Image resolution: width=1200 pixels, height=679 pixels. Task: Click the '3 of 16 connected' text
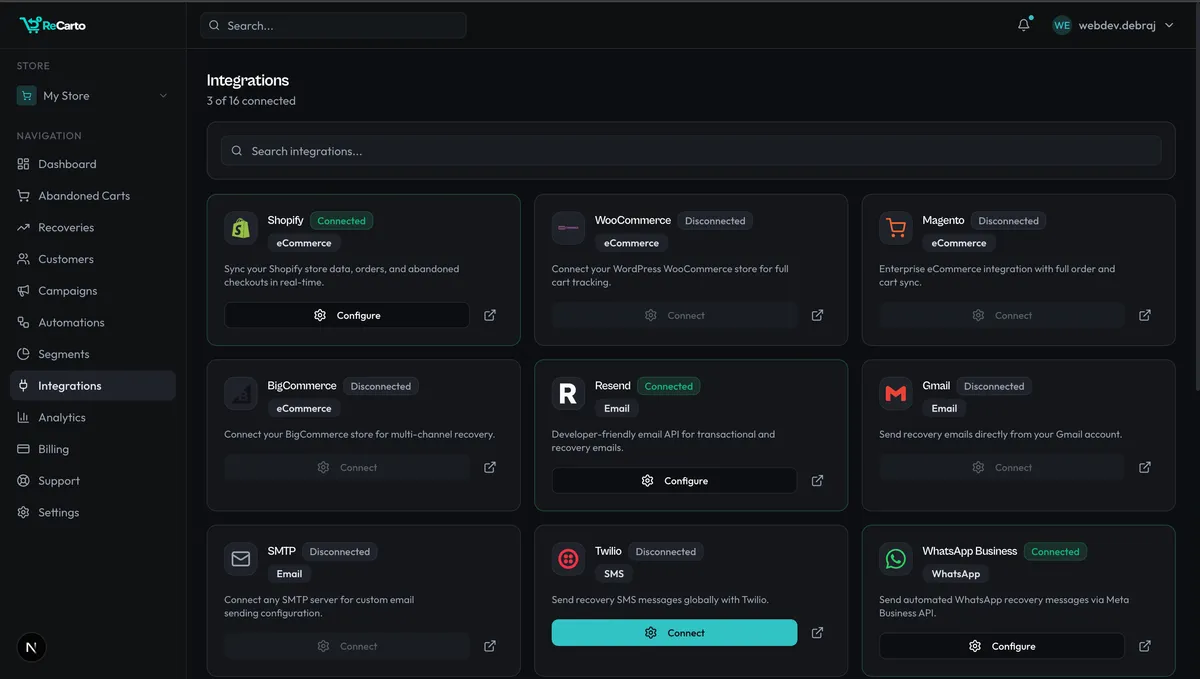(251, 101)
